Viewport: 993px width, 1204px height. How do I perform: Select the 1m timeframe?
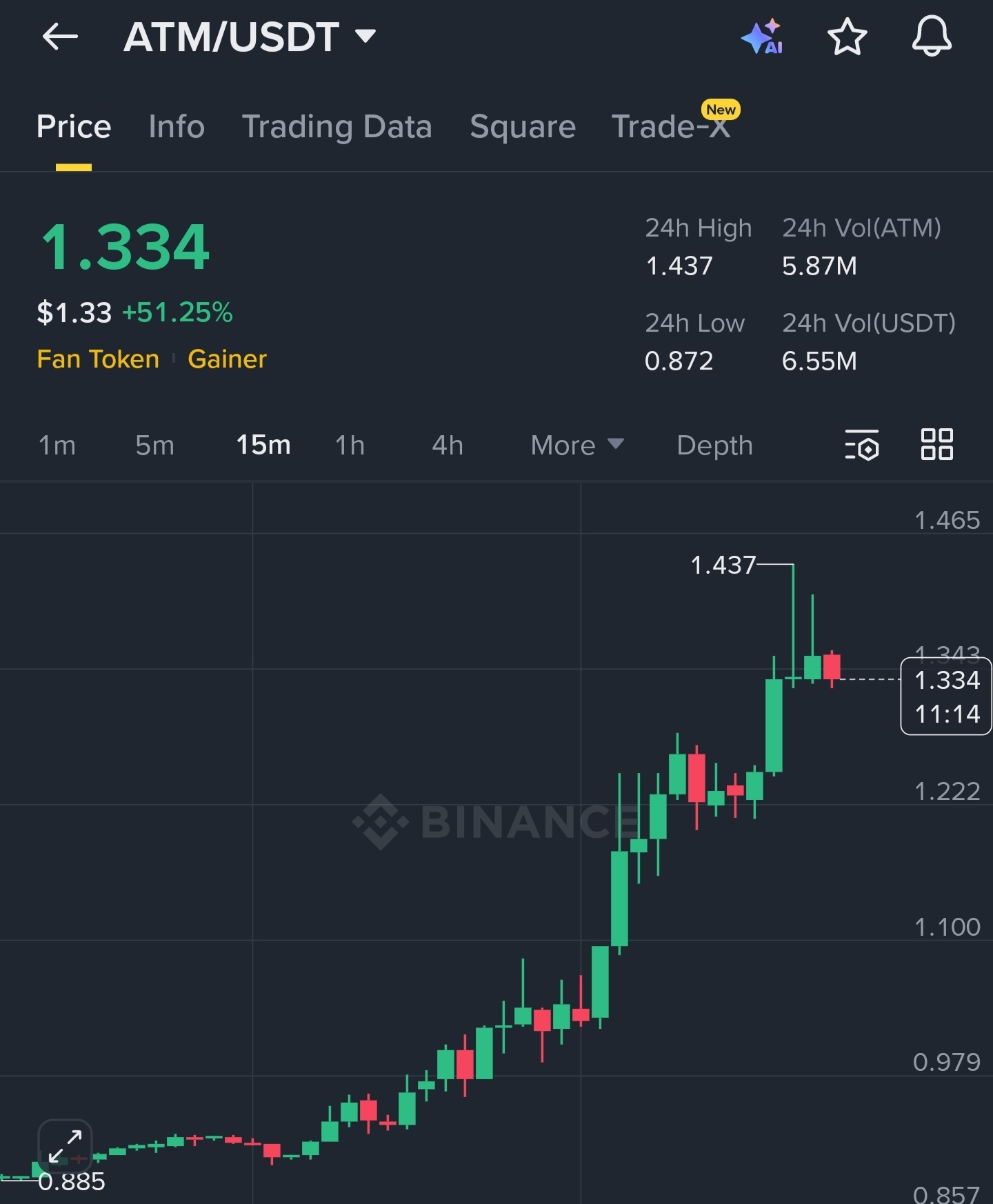(57, 445)
